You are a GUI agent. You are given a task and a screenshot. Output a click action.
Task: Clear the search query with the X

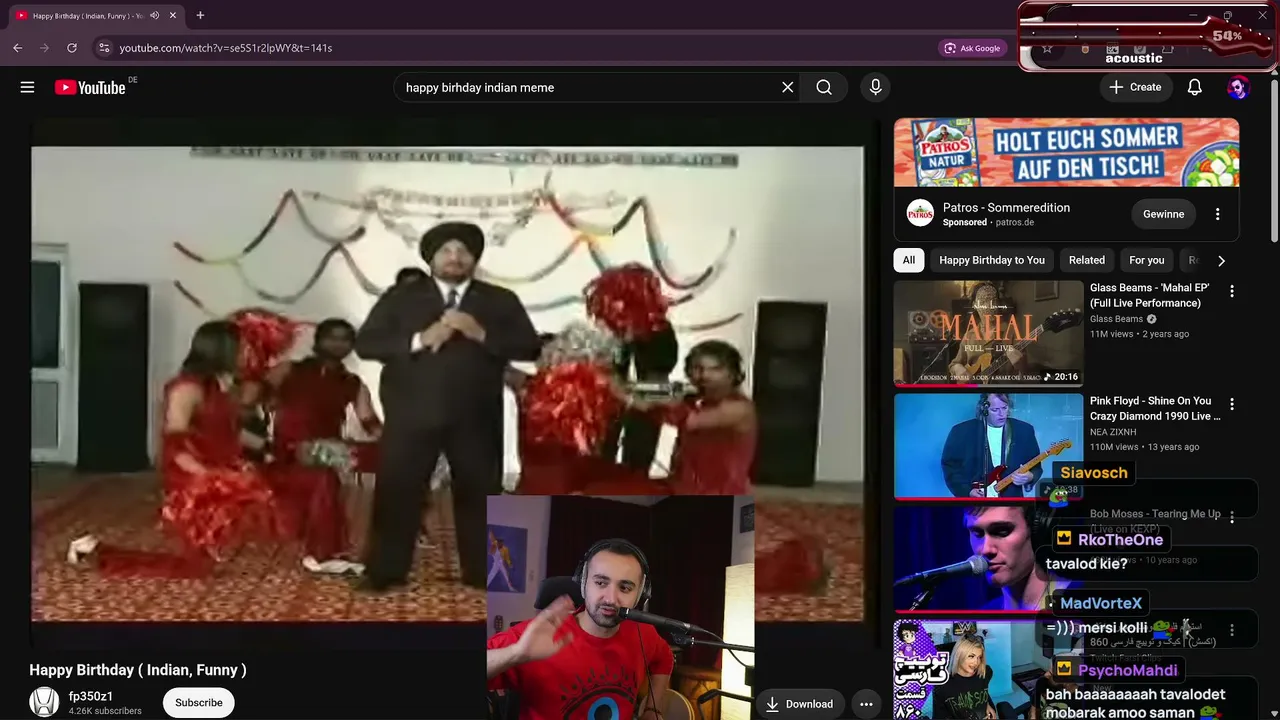click(788, 87)
